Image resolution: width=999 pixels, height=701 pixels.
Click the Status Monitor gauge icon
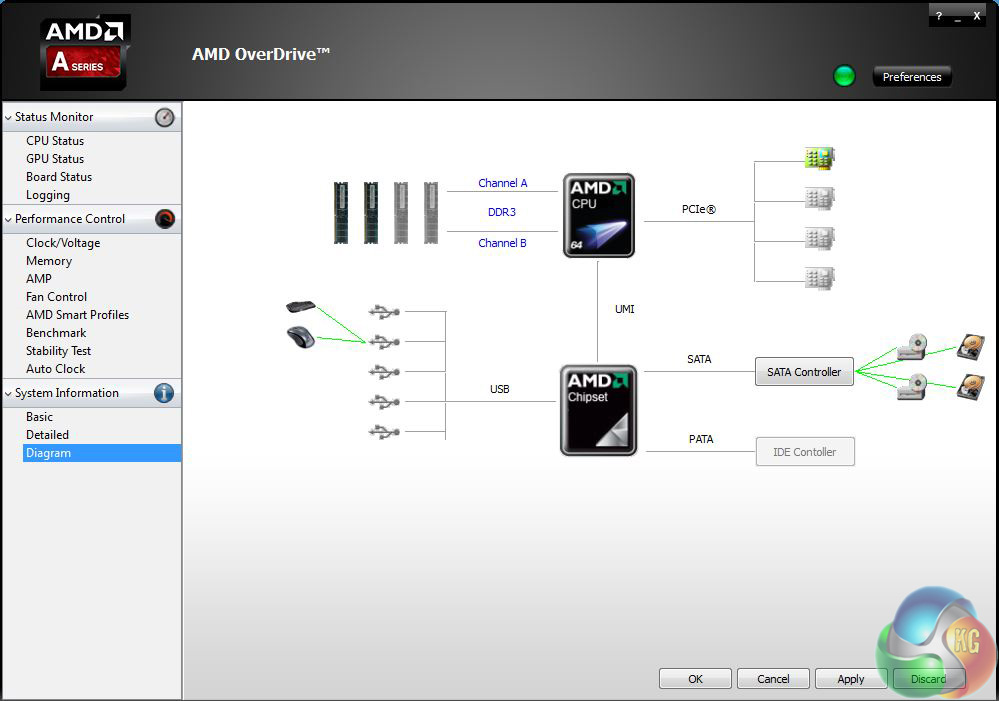pos(165,117)
